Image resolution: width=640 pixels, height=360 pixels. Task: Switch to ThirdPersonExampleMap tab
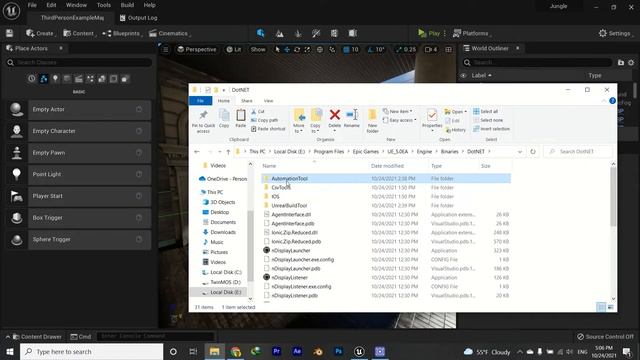tap(72, 18)
